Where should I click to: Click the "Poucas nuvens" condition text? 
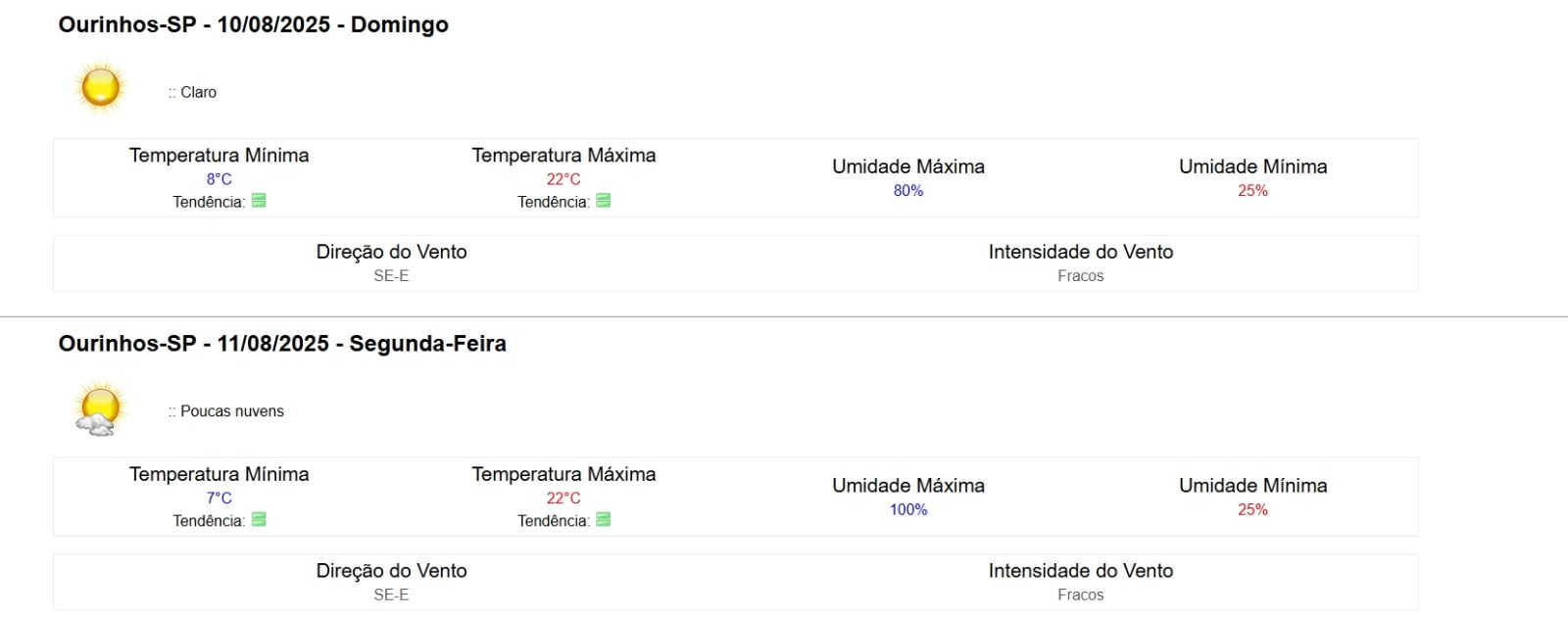coord(231,411)
